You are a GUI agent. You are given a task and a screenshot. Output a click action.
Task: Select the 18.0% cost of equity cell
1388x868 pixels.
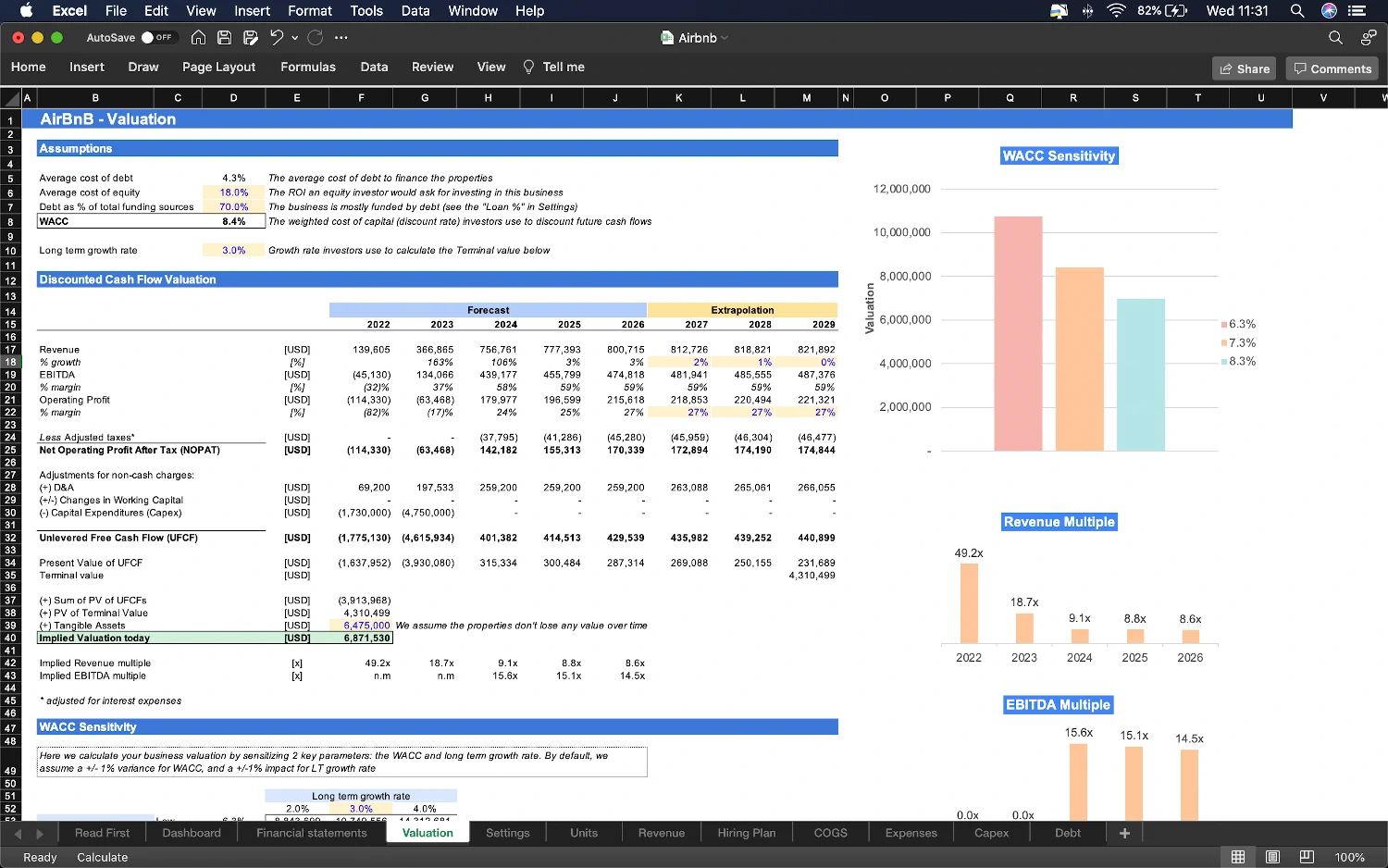tap(234, 192)
